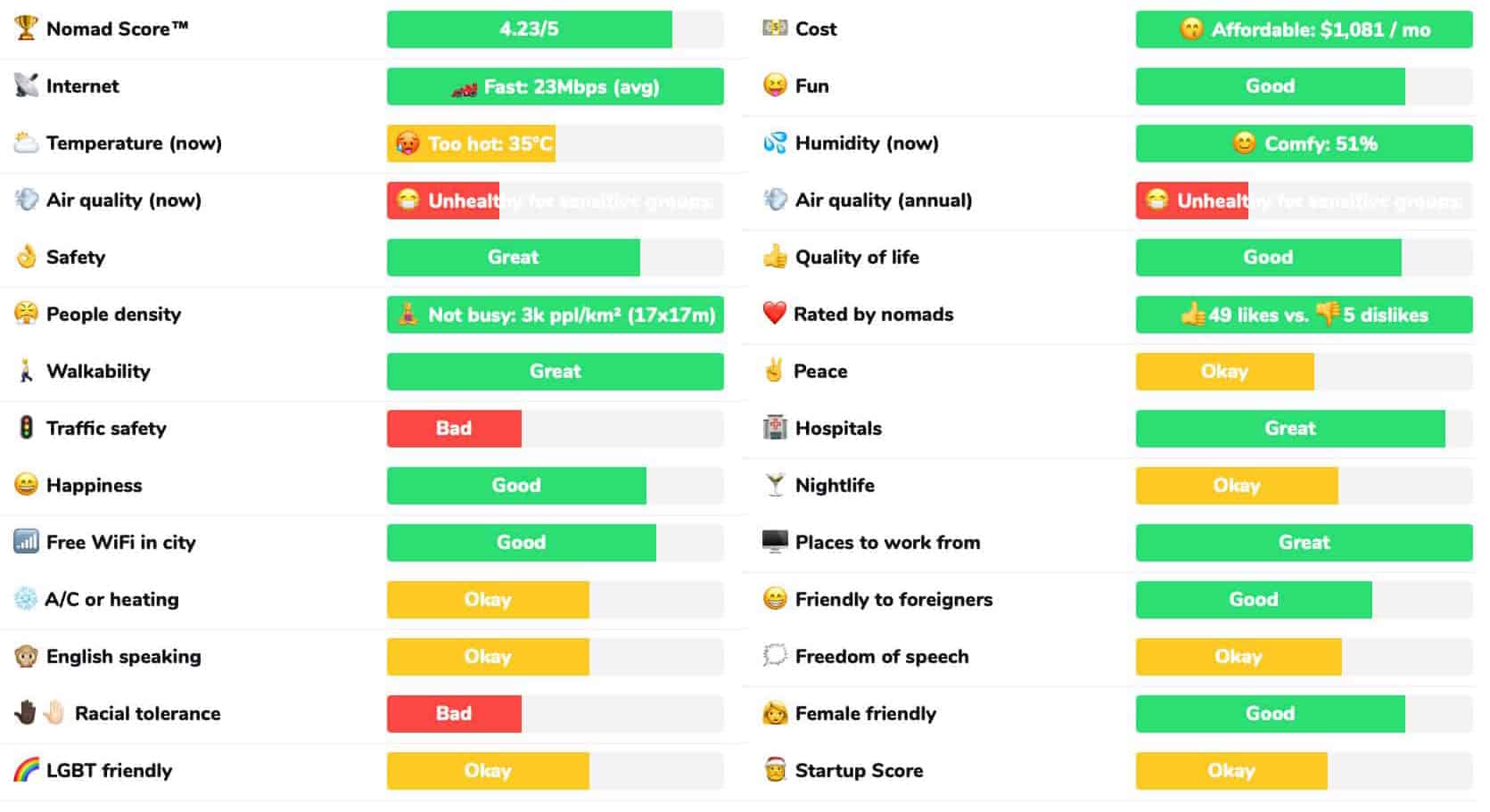The height and width of the screenshot is (812, 1490).
Task: Click the yellow Okay bar for Nightlife
Action: [x=1236, y=486]
